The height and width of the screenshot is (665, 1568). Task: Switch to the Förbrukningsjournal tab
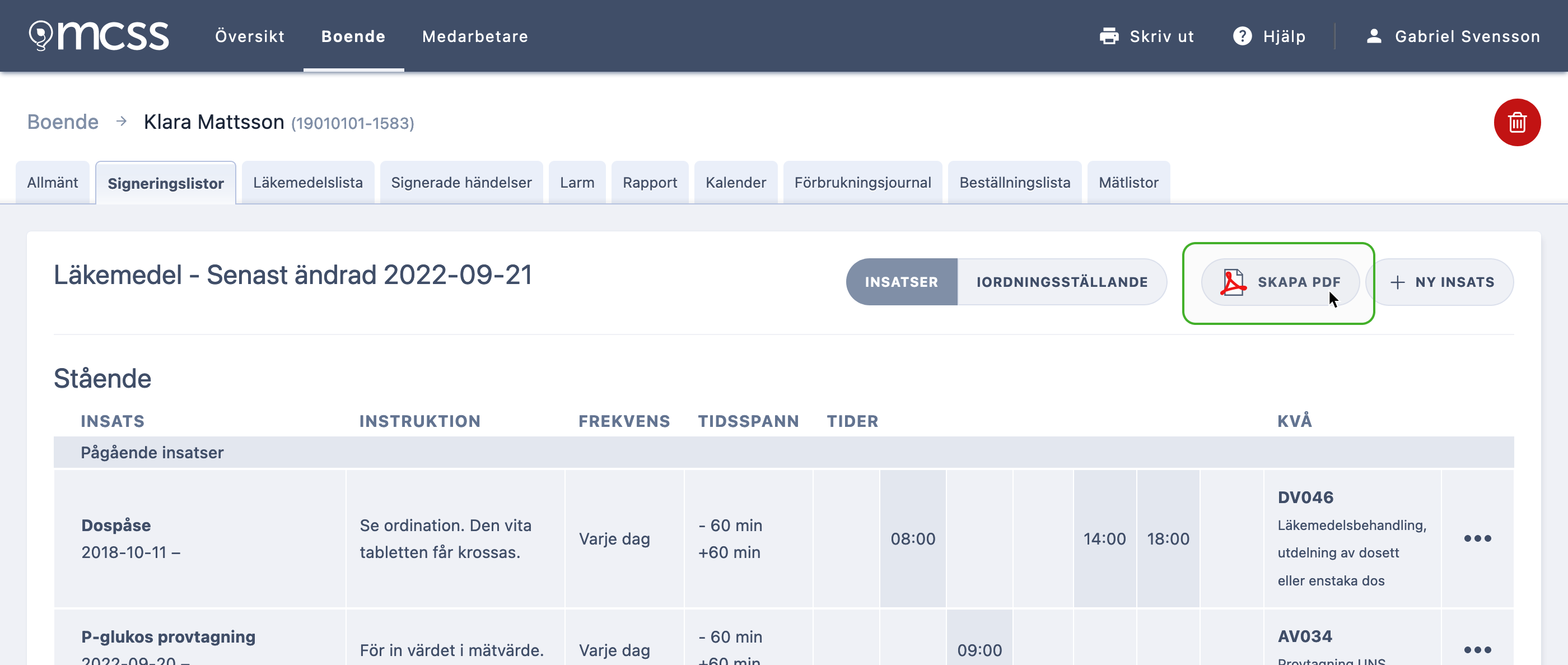[862, 183]
